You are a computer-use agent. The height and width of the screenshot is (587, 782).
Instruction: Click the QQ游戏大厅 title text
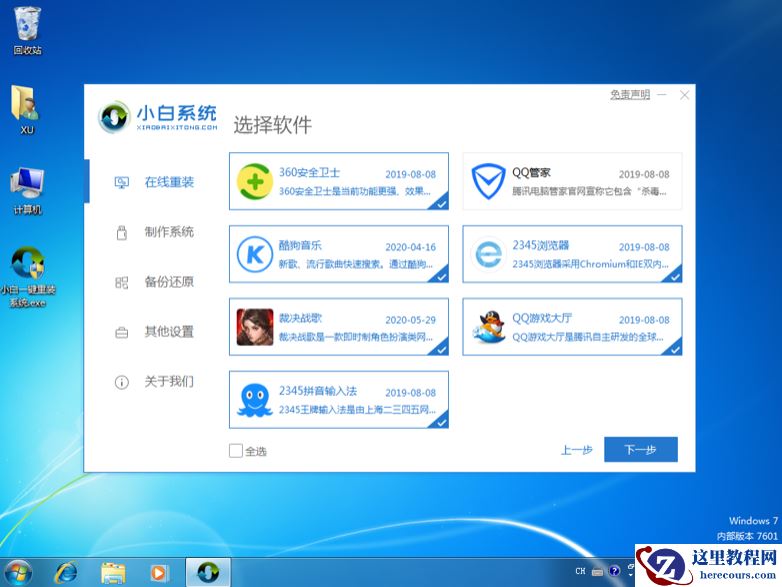click(542, 318)
